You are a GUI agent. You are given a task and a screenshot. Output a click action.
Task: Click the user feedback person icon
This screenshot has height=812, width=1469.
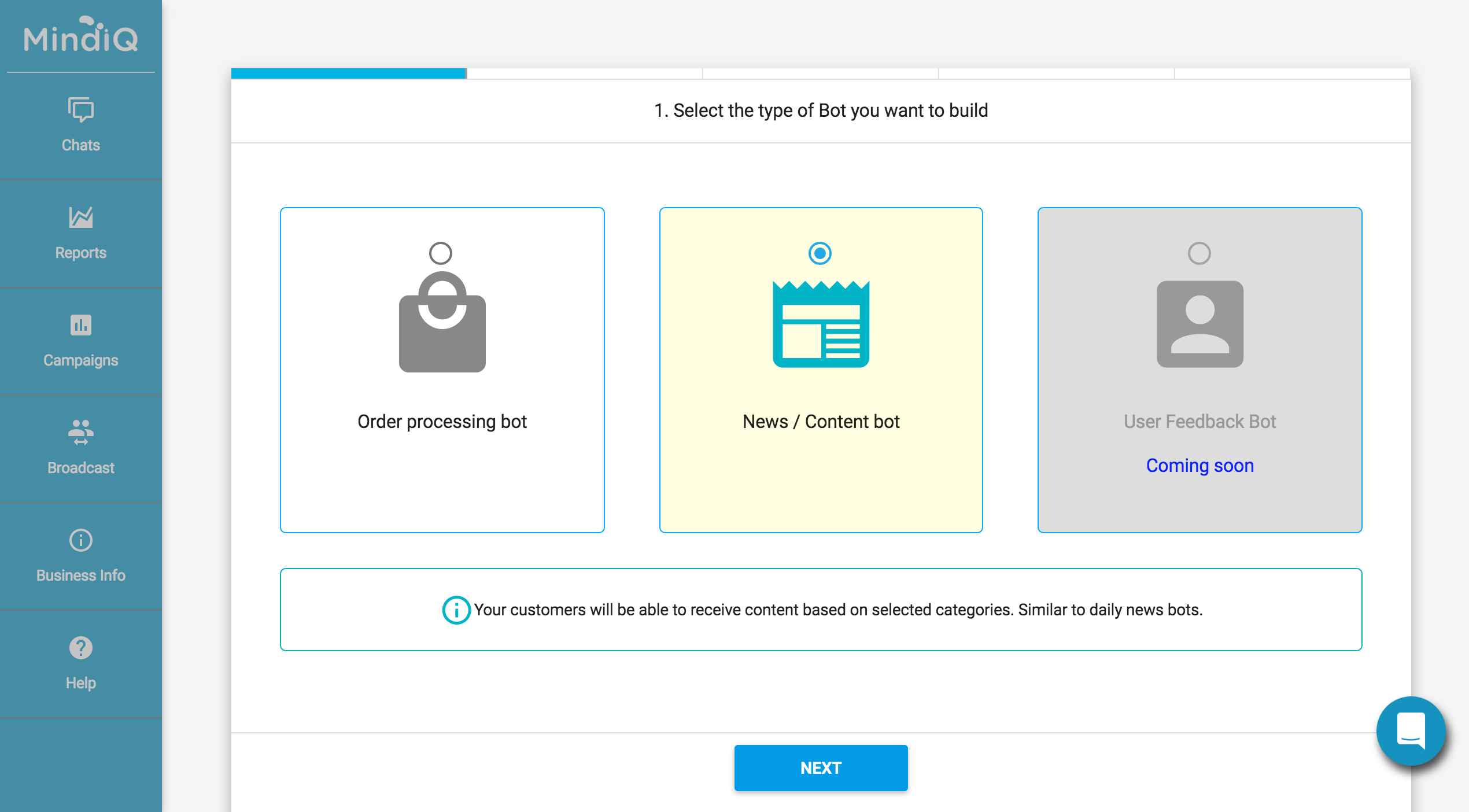click(1199, 324)
